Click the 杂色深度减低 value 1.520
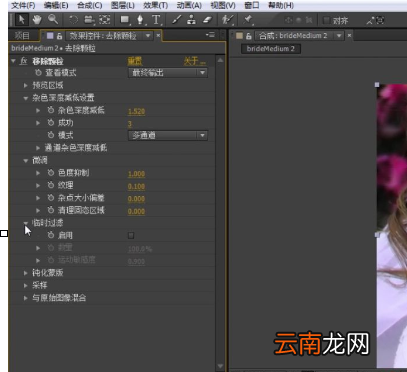Viewport: 407px width, 372px height. coord(136,111)
